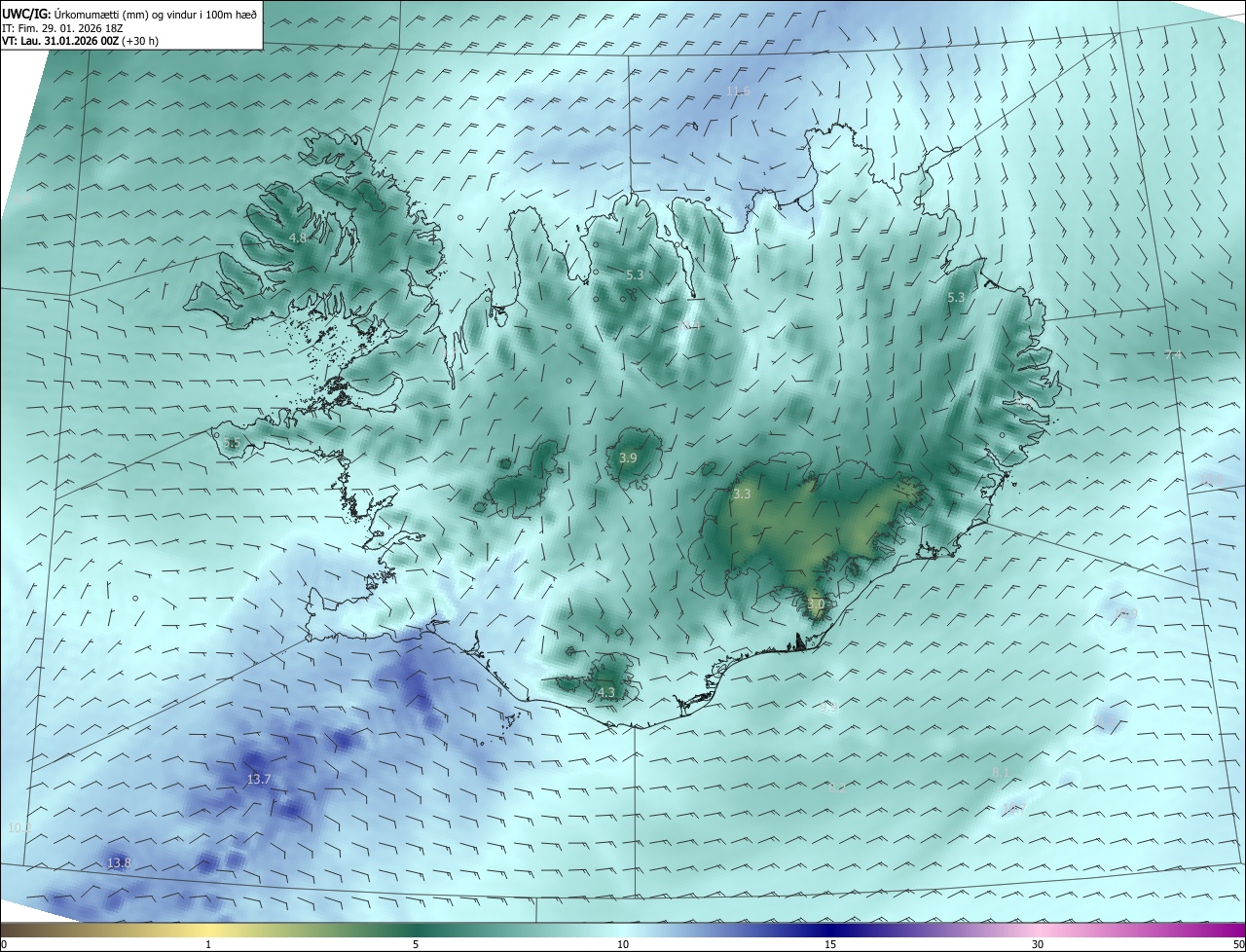The width and height of the screenshot is (1246, 952).
Task: Click the legend tick label '10'
Action: click(623, 944)
